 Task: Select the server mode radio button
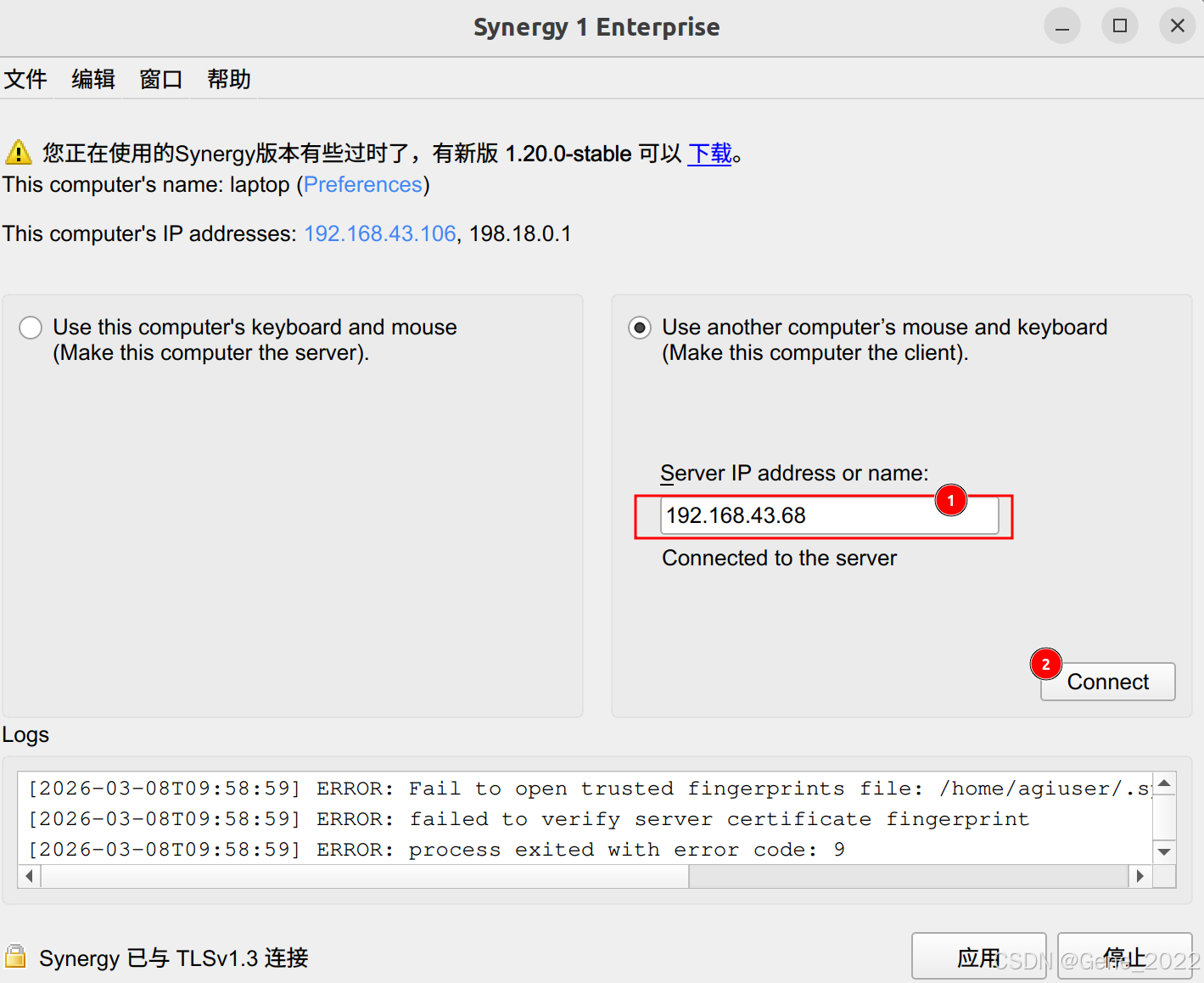[x=31, y=328]
